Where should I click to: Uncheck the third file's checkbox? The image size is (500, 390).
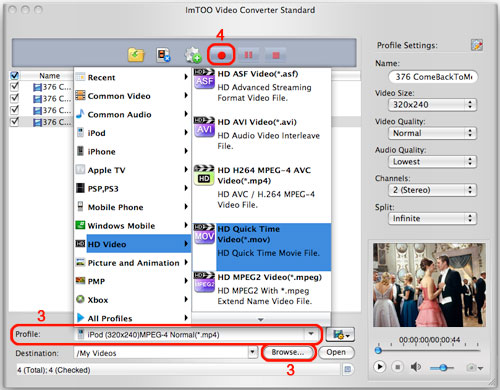pyautogui.click(x=15, y=110)
